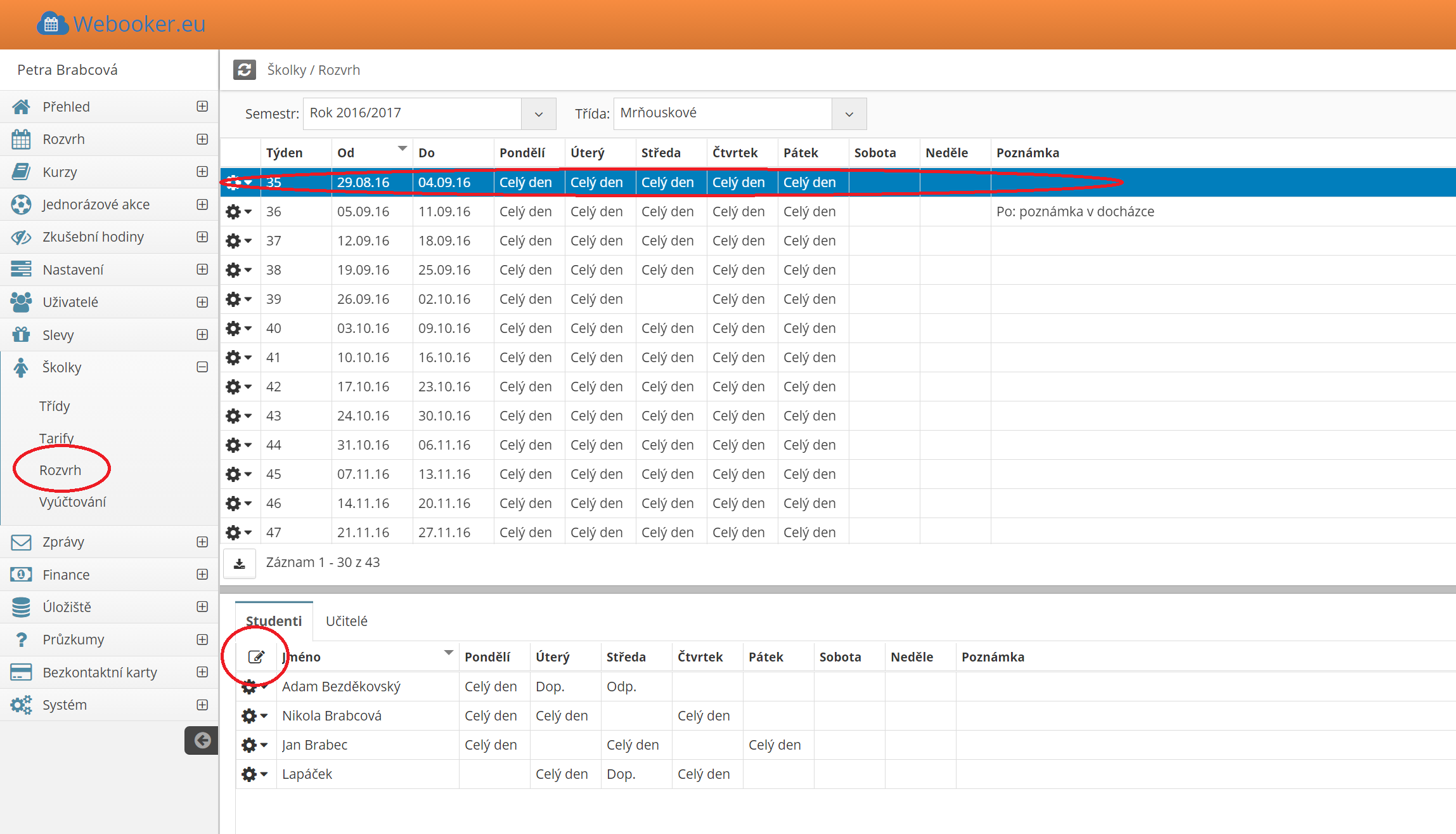This screenshot has width=1456, height=834.
Task: Select the Studenti tab
Action: (274, 621)
